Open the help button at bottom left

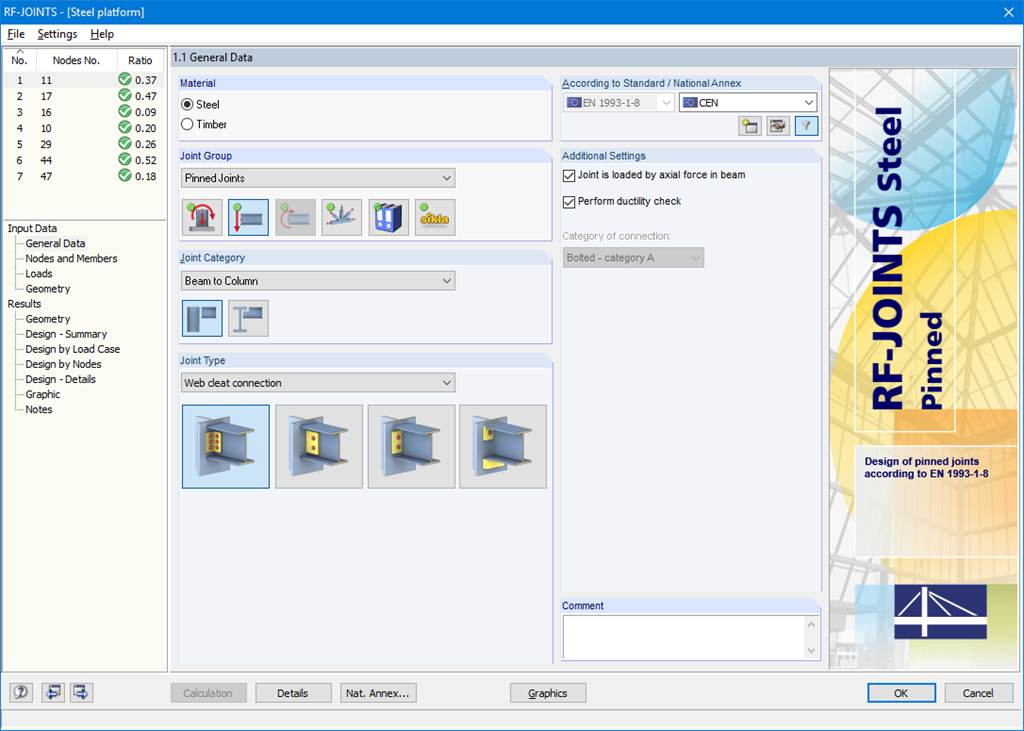[20, 692]
